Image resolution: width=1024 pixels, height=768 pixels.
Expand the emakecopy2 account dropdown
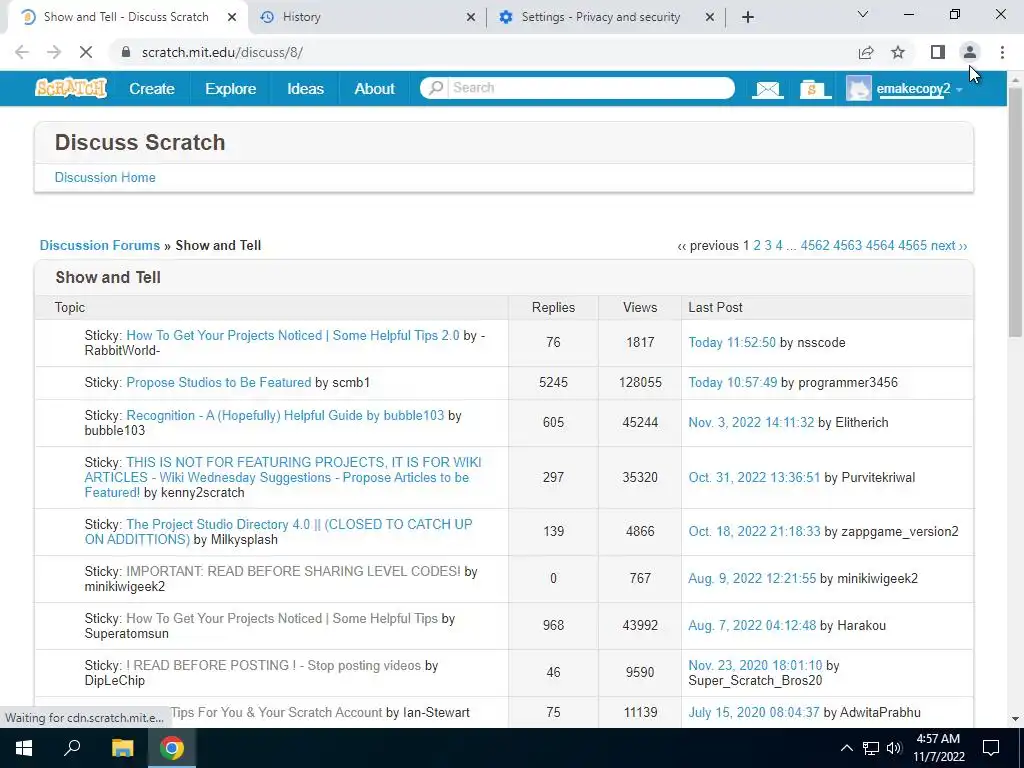pos(959,89)
